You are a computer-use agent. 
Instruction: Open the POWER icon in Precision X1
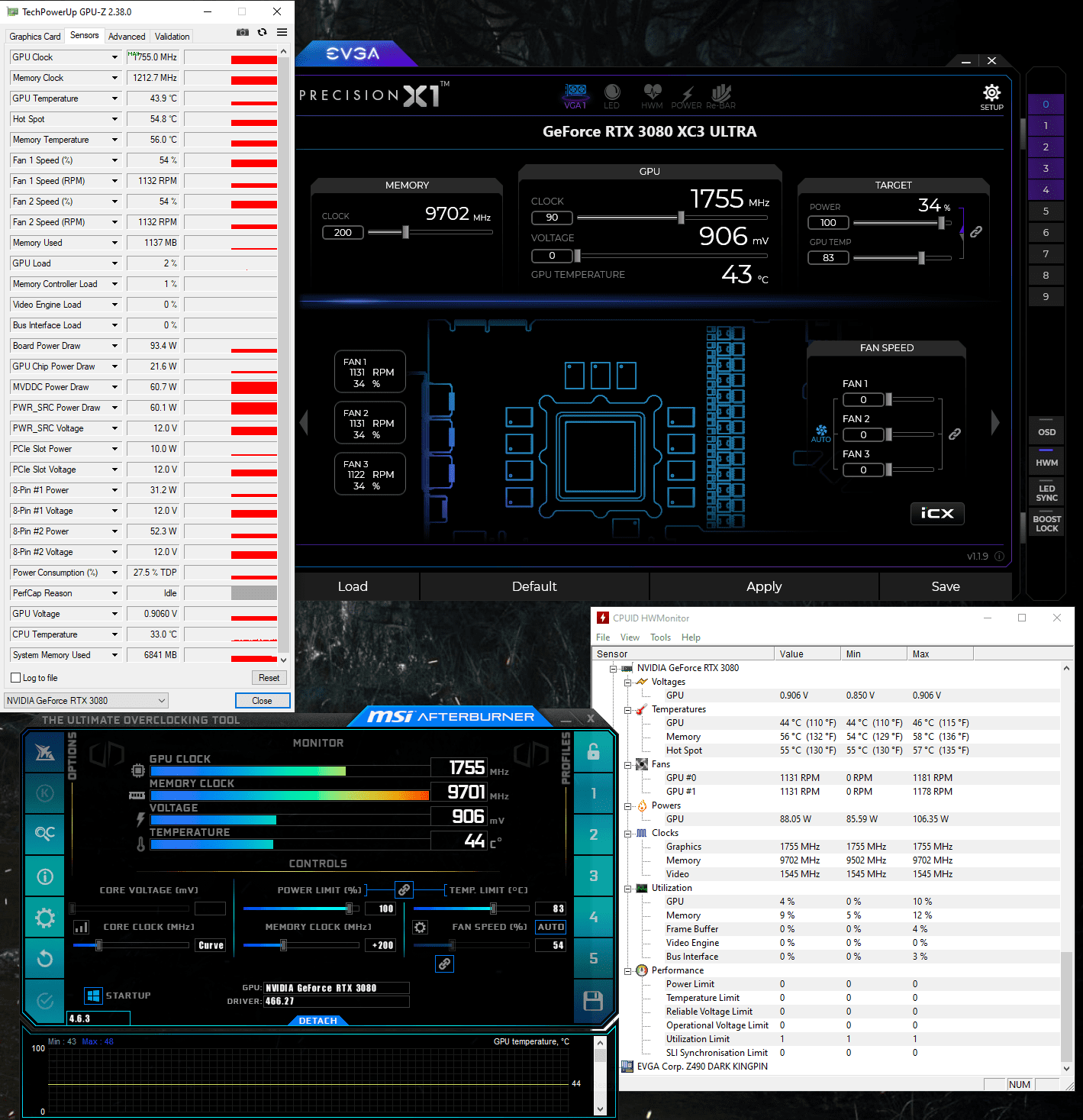coord(686,96)
